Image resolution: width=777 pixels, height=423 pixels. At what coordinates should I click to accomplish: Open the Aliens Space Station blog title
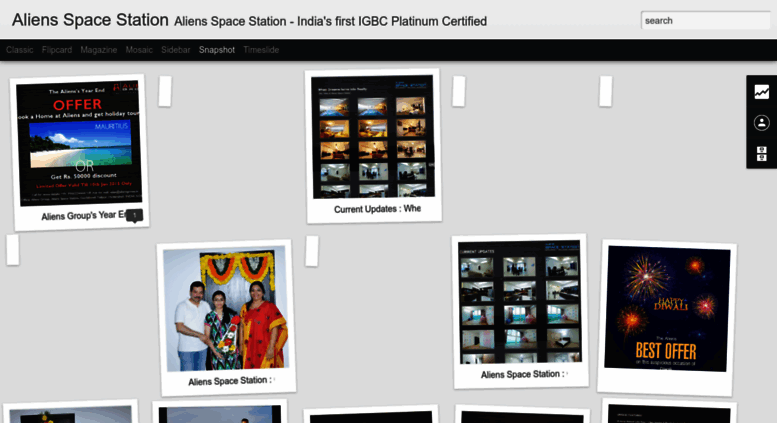(x=90, y=20)
